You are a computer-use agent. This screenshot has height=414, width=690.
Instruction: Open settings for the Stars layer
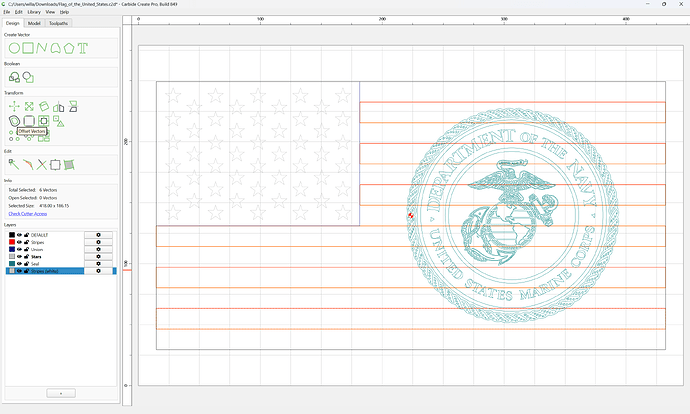pyautogui.click(x=98, y=256)
